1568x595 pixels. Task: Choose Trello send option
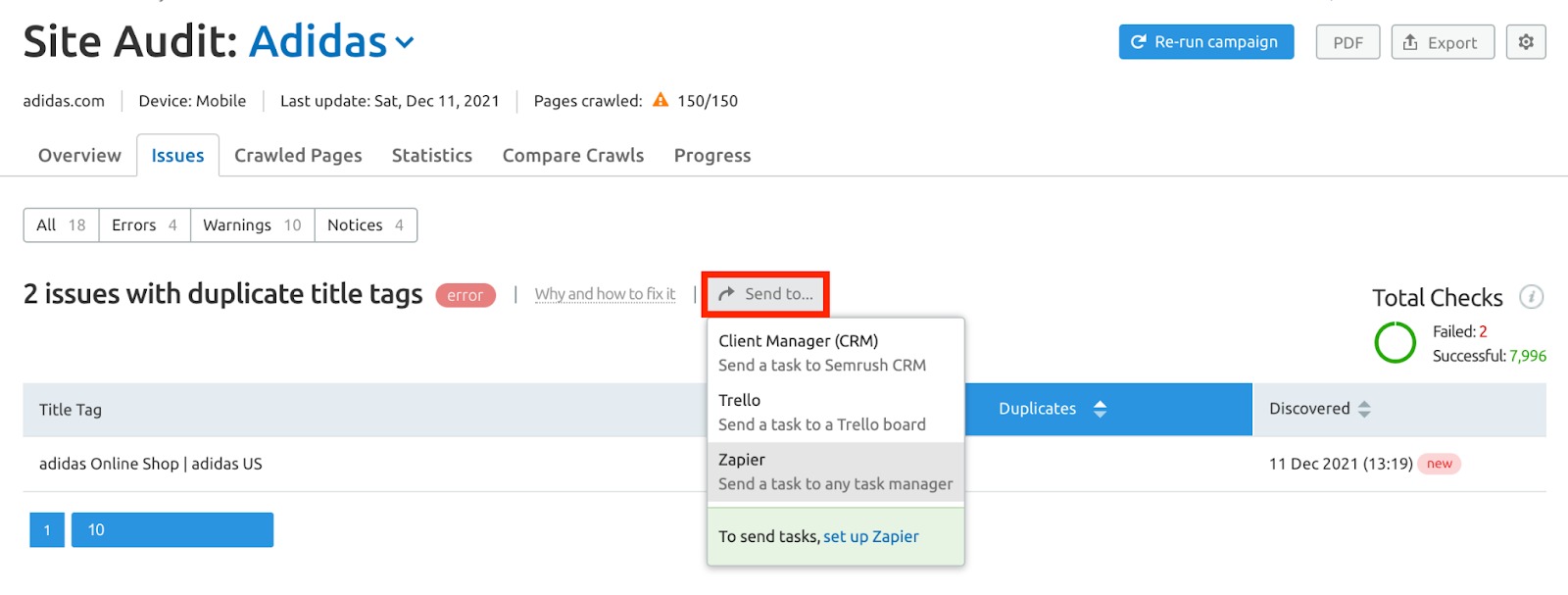click(835, 413)
